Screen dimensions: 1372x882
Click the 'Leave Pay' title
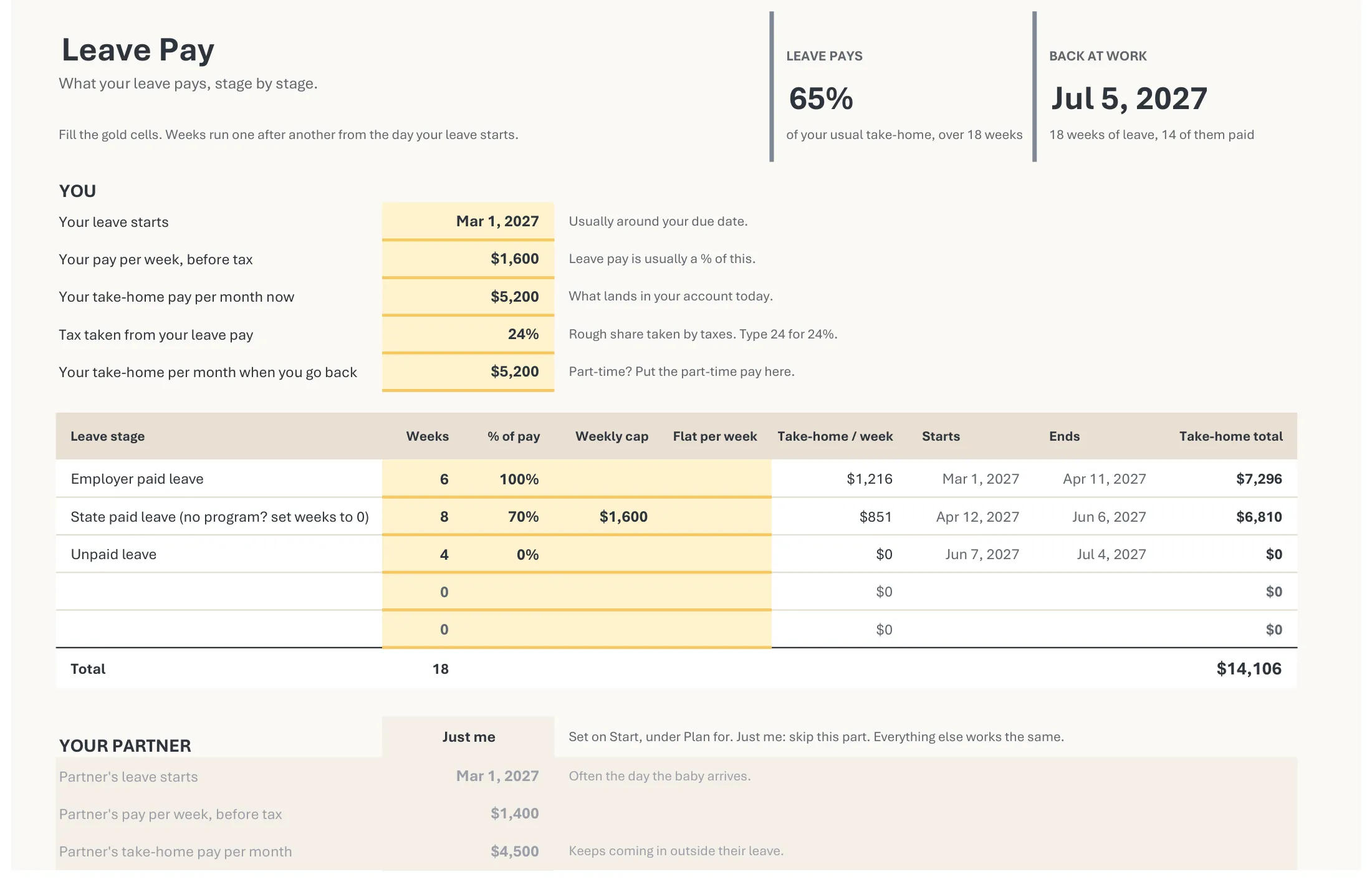[138, 50]
